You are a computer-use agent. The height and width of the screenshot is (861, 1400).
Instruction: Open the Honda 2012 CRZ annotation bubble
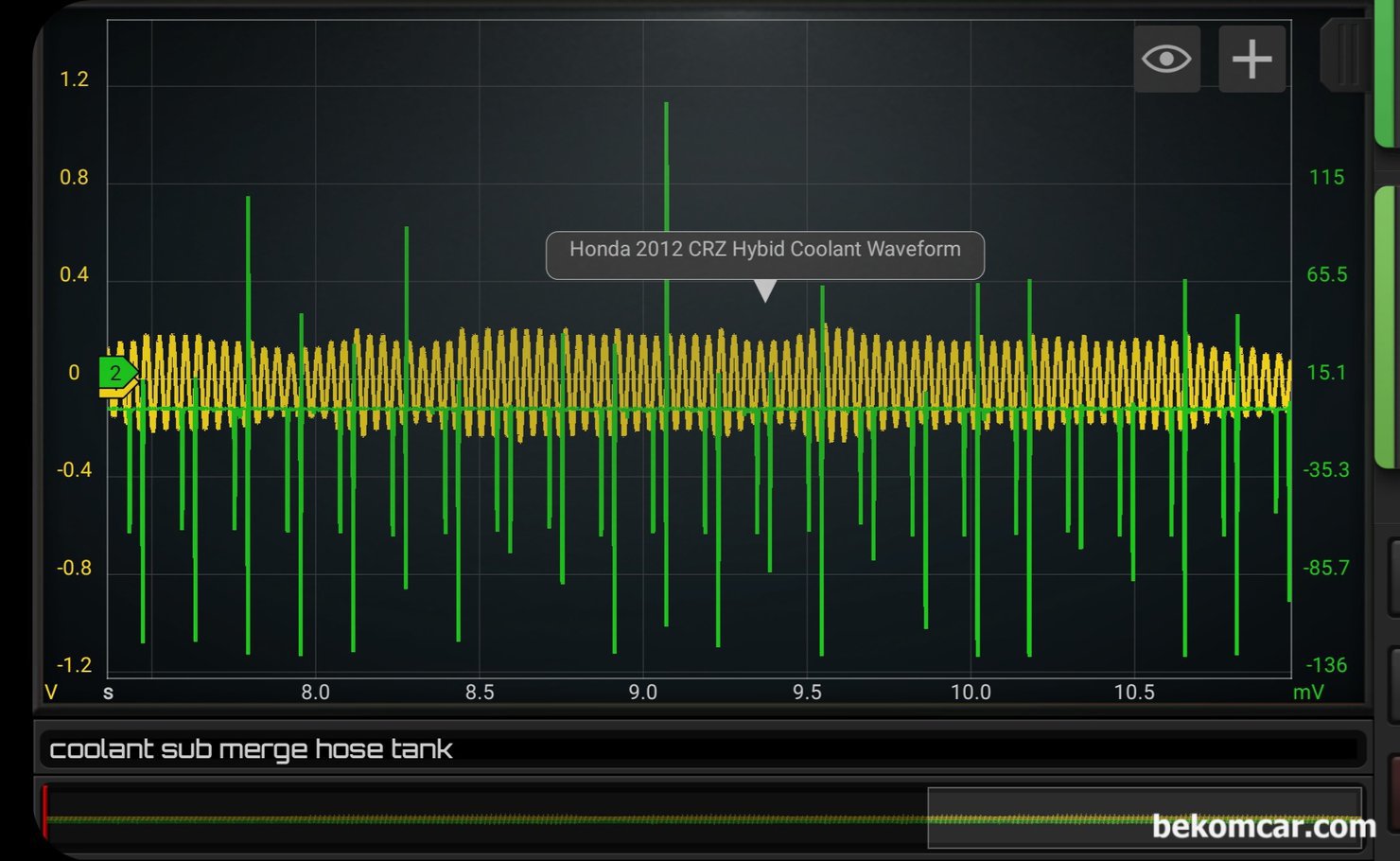(x=764, y=250)
